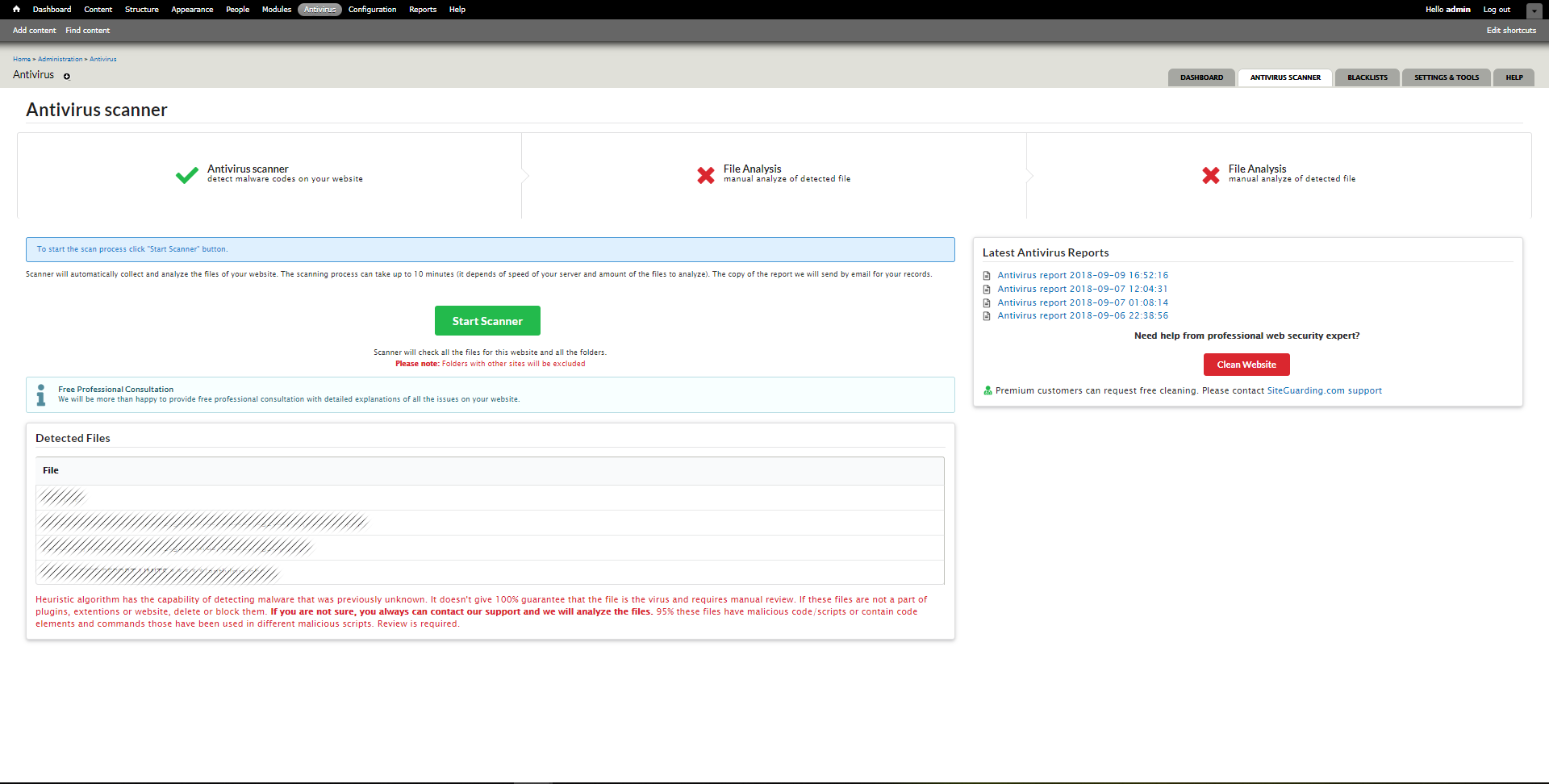Open the SiteGuarding.com support link

click(x=1323, y=390)
